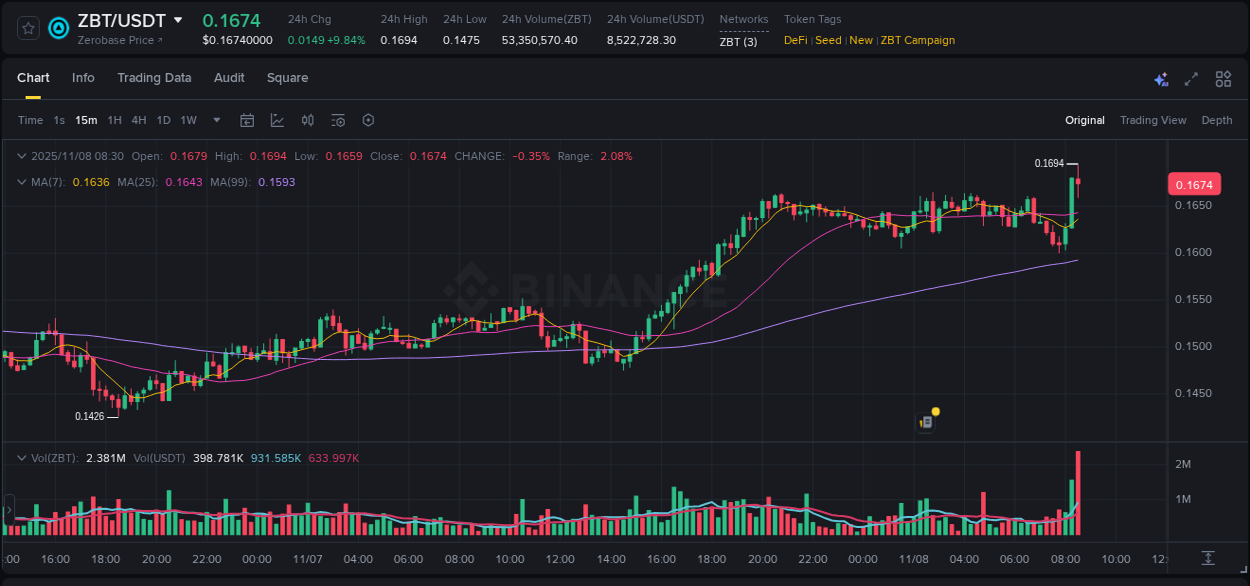Launch the AI assistant feature
Viewport: 1250px width, 586px height.
(1160, 78)
